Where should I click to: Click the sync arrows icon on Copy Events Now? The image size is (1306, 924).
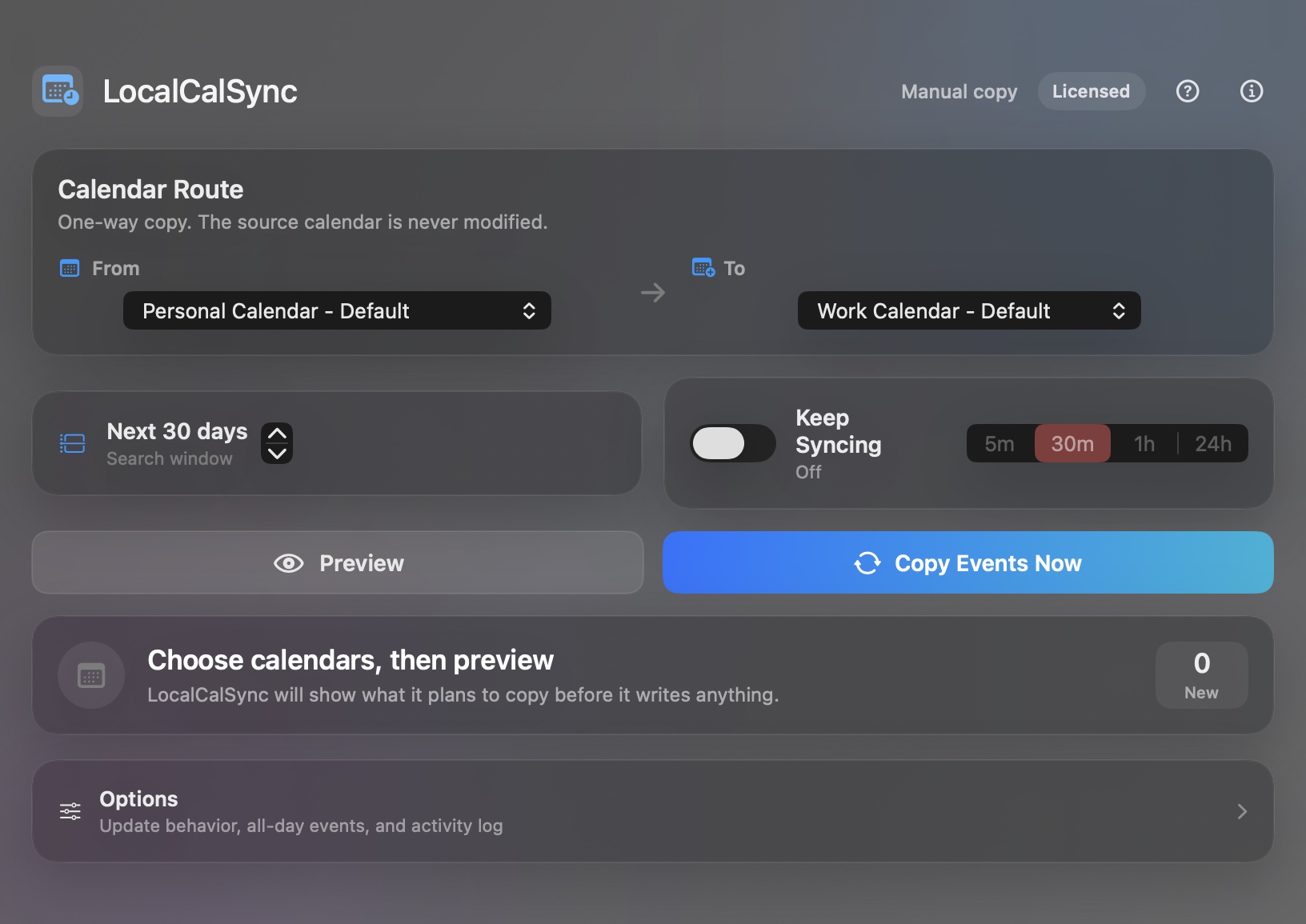867,563
